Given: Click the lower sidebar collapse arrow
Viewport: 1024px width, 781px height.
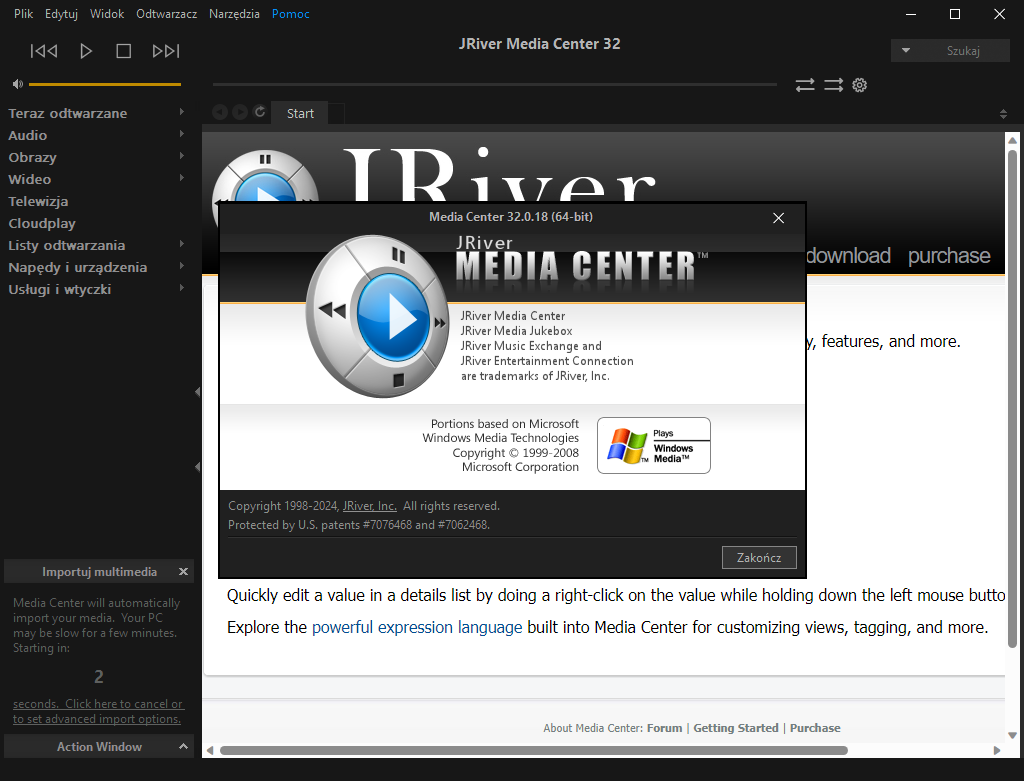Looking at the screenshot, I should (197, 467).
